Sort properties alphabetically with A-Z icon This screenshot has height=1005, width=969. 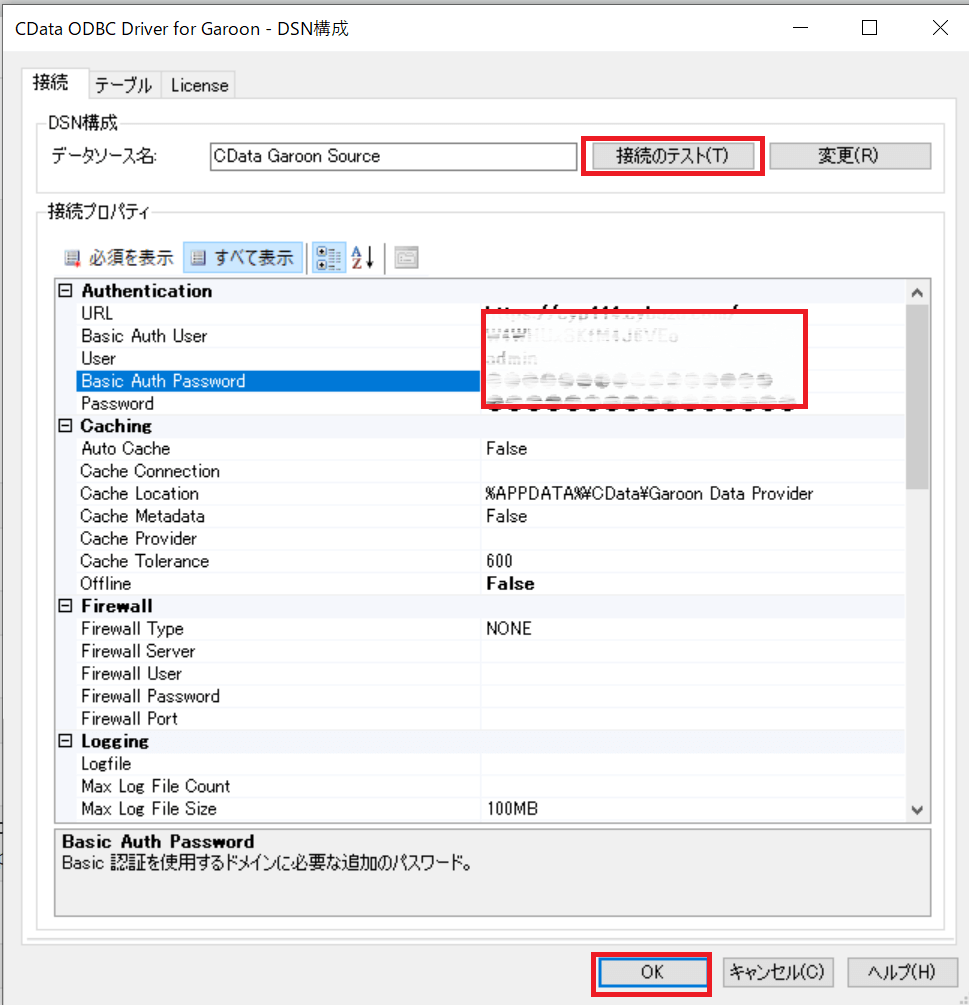pyautogui.click(x=363, y=258)
